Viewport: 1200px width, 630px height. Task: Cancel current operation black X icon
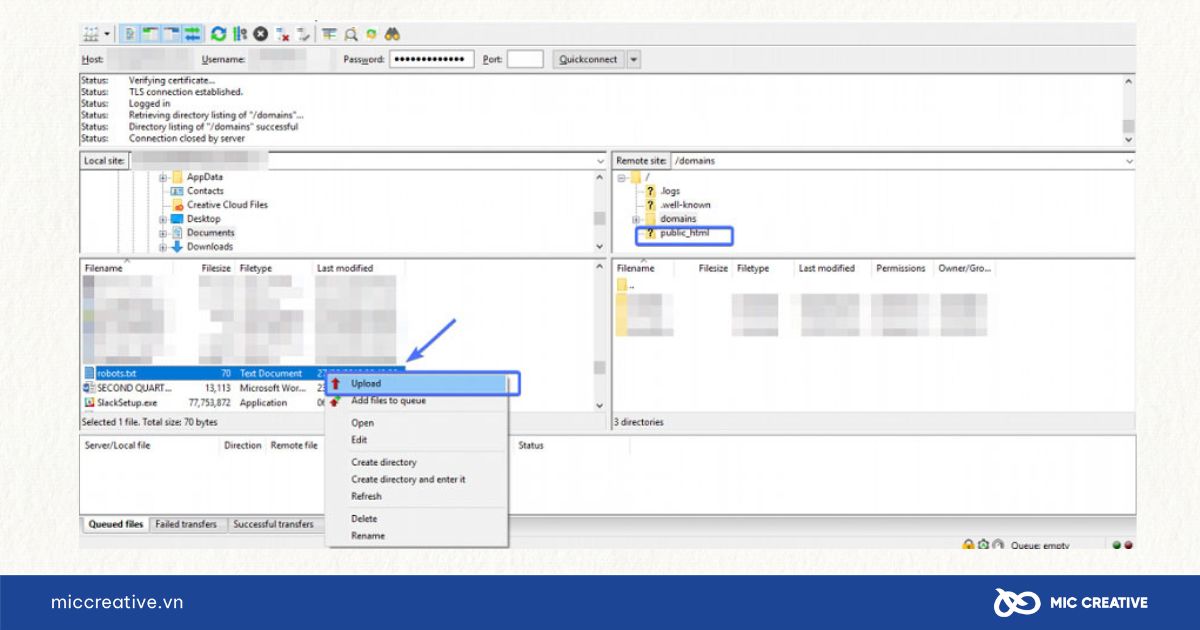click(260, 34)
